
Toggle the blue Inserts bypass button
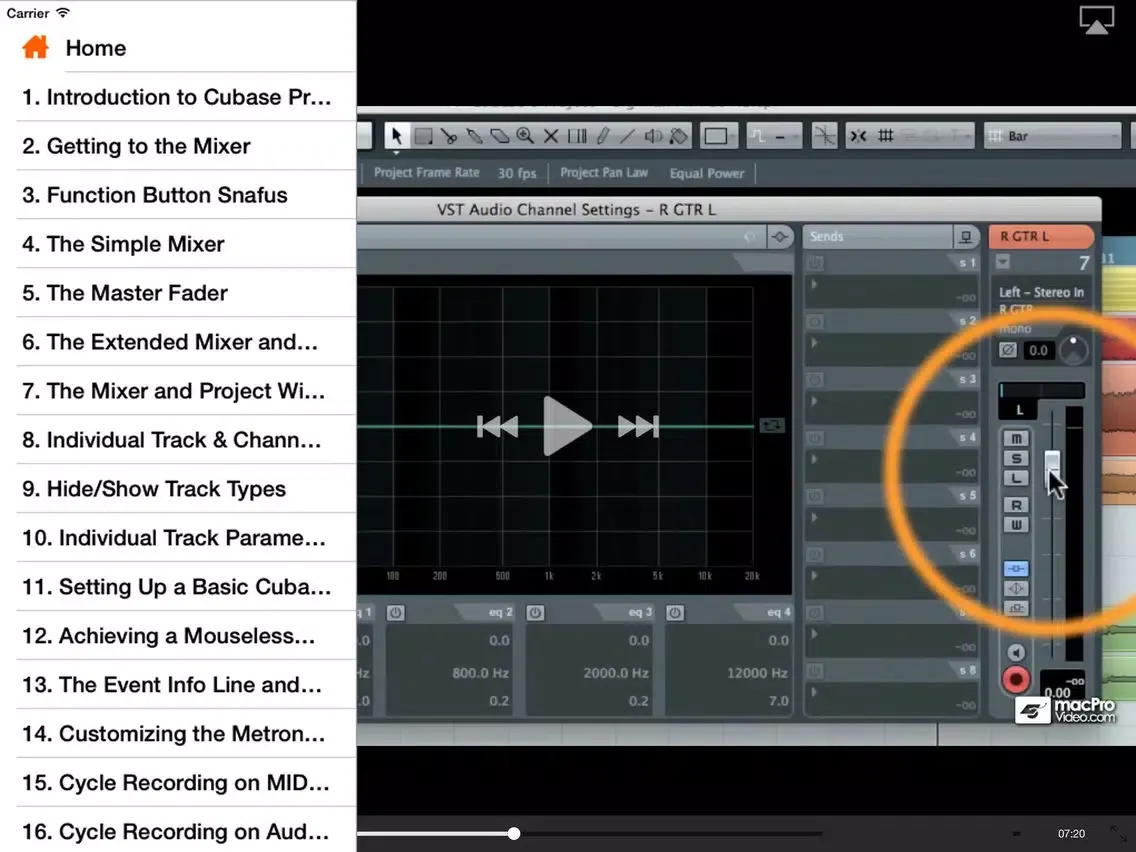[1016, 569]
